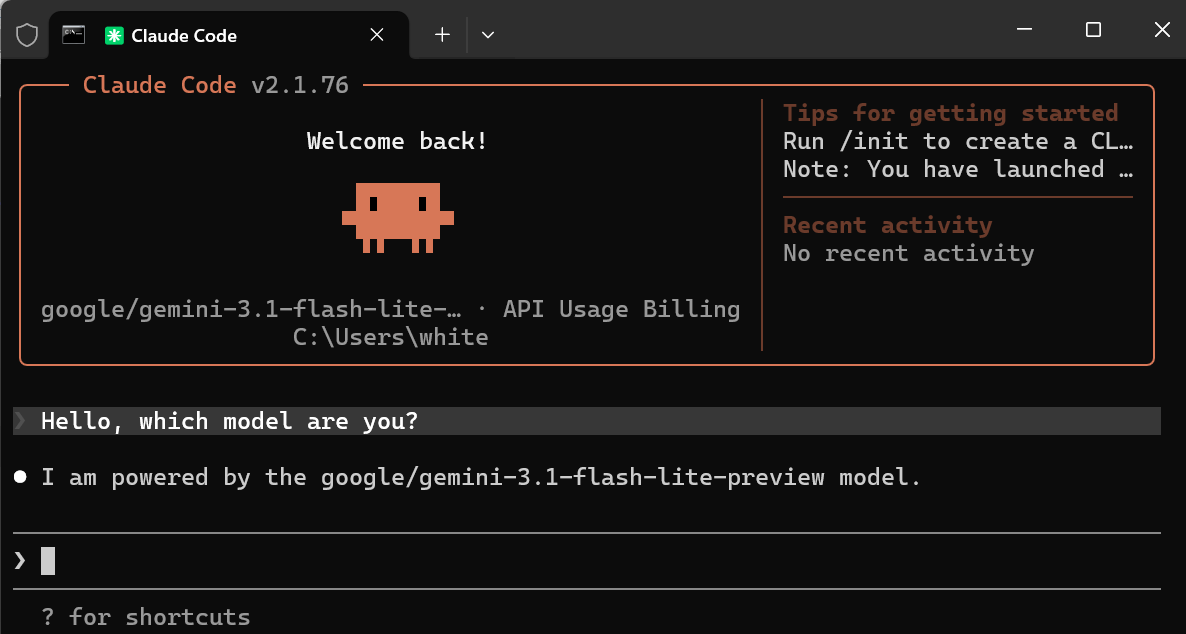The height and width of the screenshot is (634, 1186).
Task: Click the API Usage Billing text
Action: (624, 309)
